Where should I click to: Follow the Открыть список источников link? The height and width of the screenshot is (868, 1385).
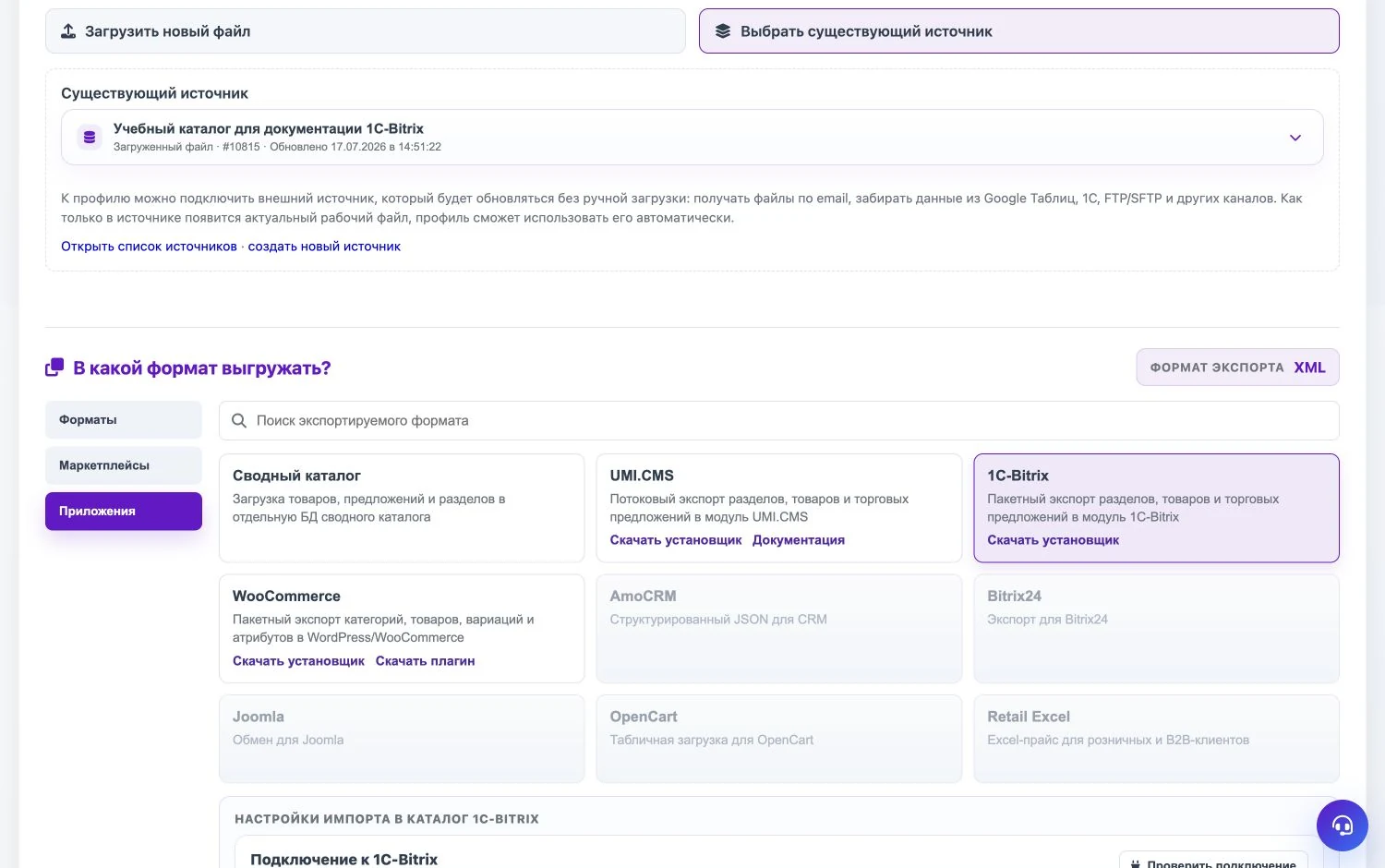pyautogui.click(x=149, y=247)
